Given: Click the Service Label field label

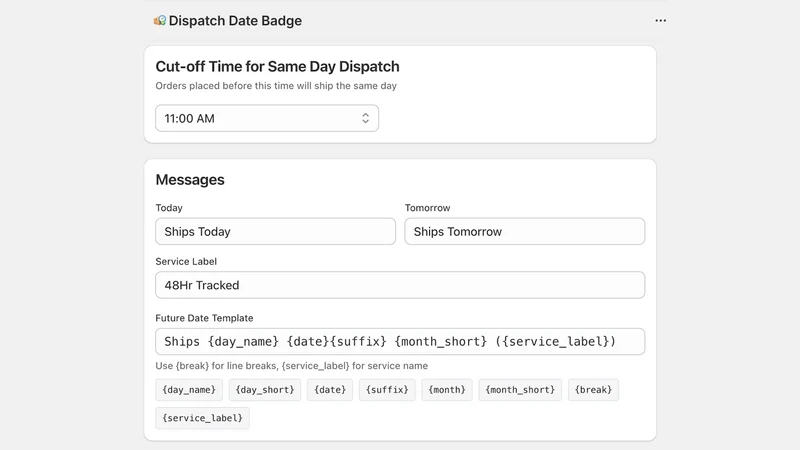Looking at the screenshot, I should click(x=186, y=261).
